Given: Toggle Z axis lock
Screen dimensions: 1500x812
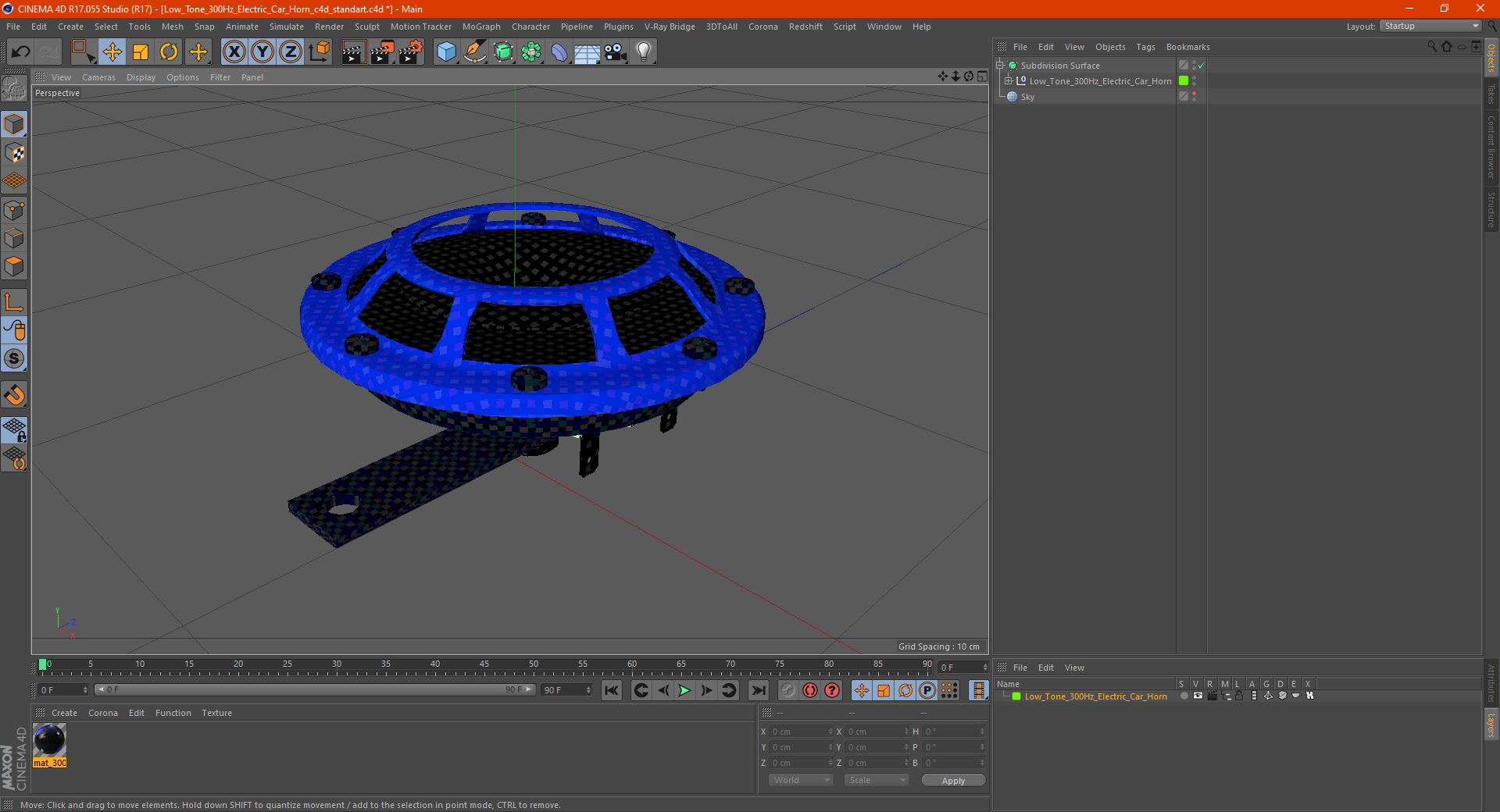Looking at the screenshot, I should 291,52.
